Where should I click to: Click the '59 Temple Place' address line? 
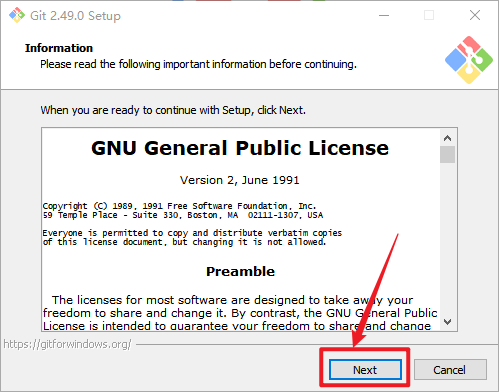tap(183, 215)
